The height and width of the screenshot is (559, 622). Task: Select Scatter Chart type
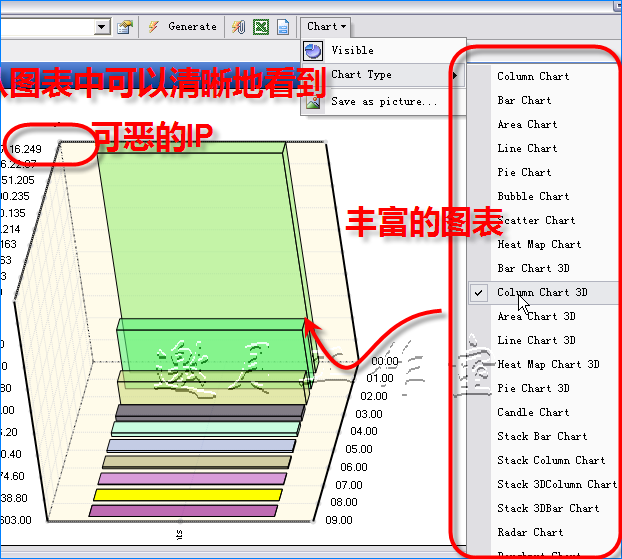(x=536, y=220)
